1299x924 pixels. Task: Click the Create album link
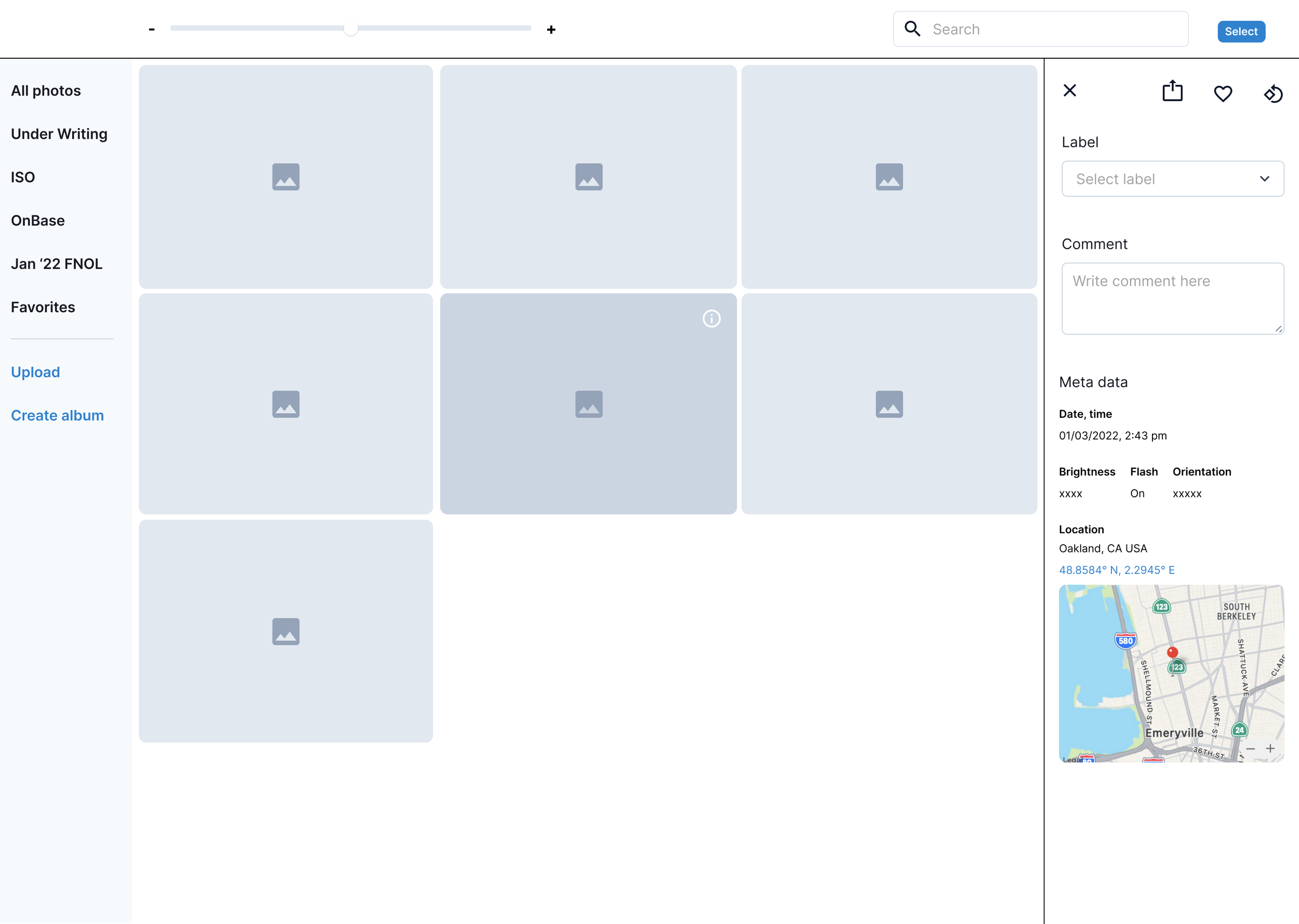pyautogui.click(x=58, y=415)
